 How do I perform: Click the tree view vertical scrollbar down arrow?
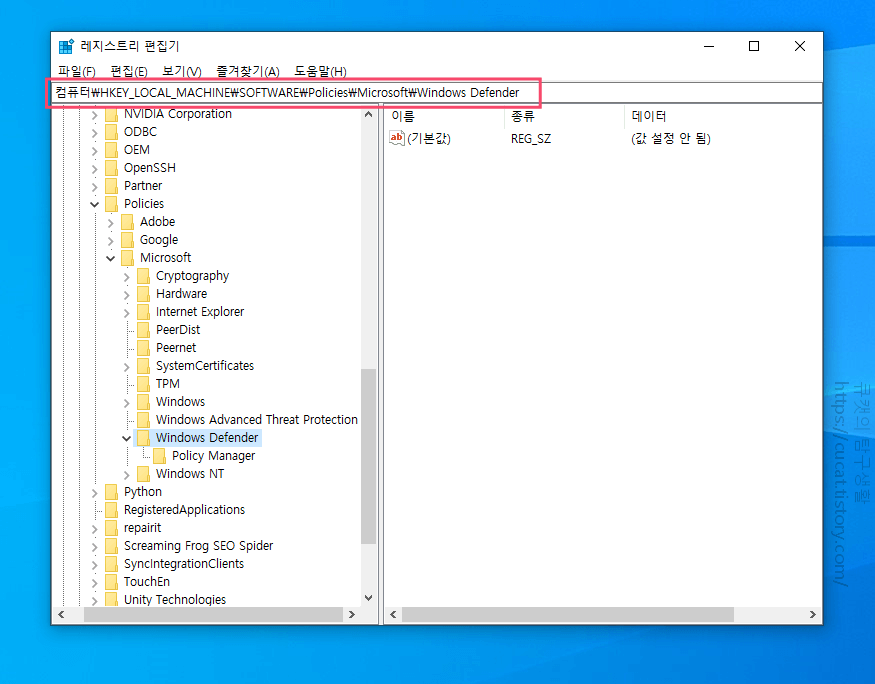pos(368,597)
